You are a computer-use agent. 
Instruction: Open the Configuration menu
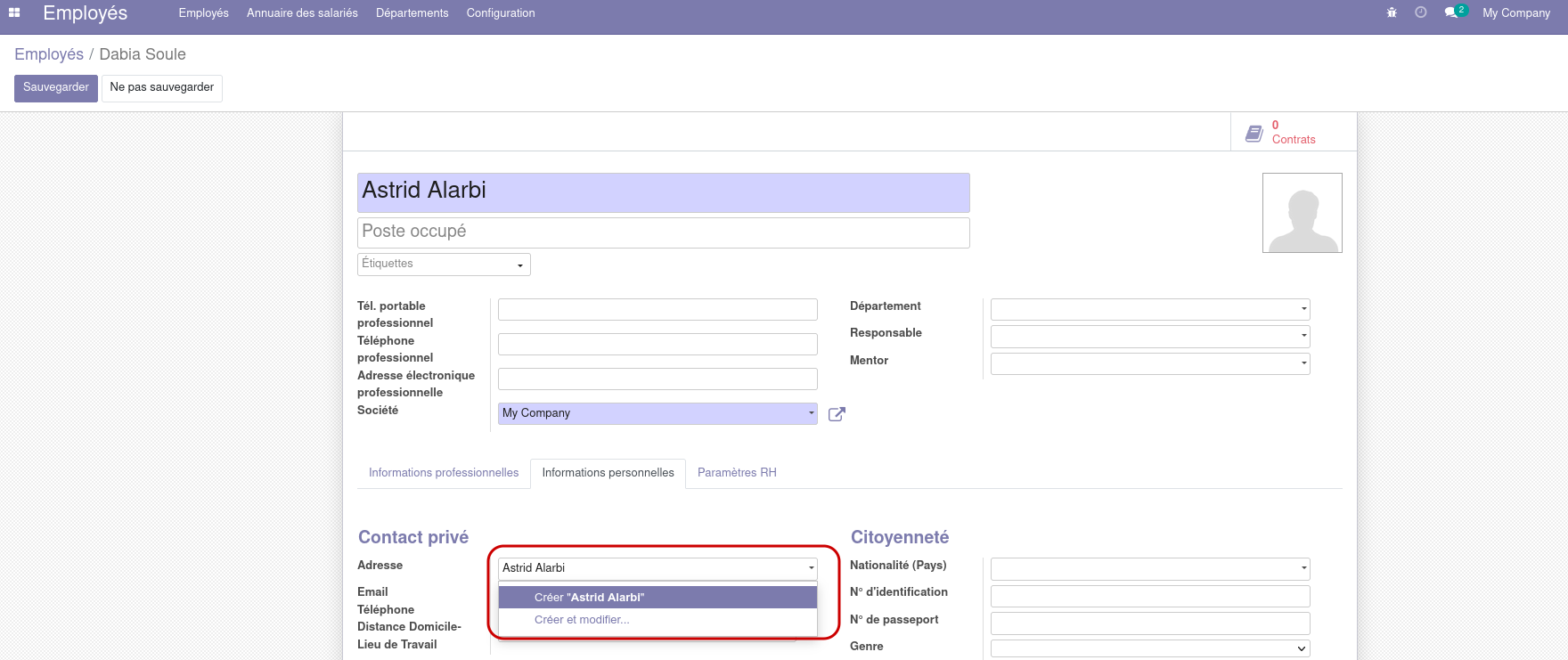(x=501, y=13)
